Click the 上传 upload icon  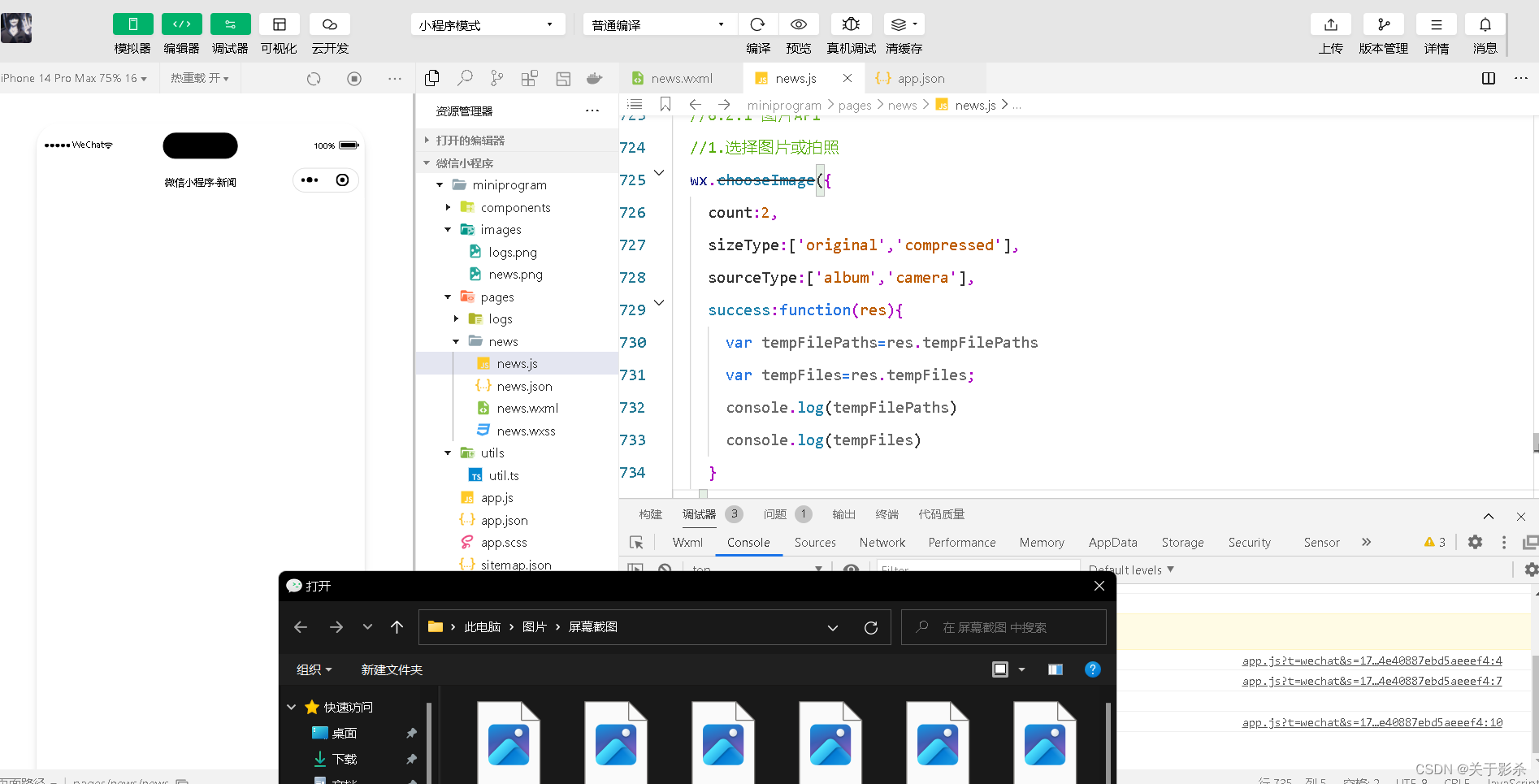(1331, 24)
